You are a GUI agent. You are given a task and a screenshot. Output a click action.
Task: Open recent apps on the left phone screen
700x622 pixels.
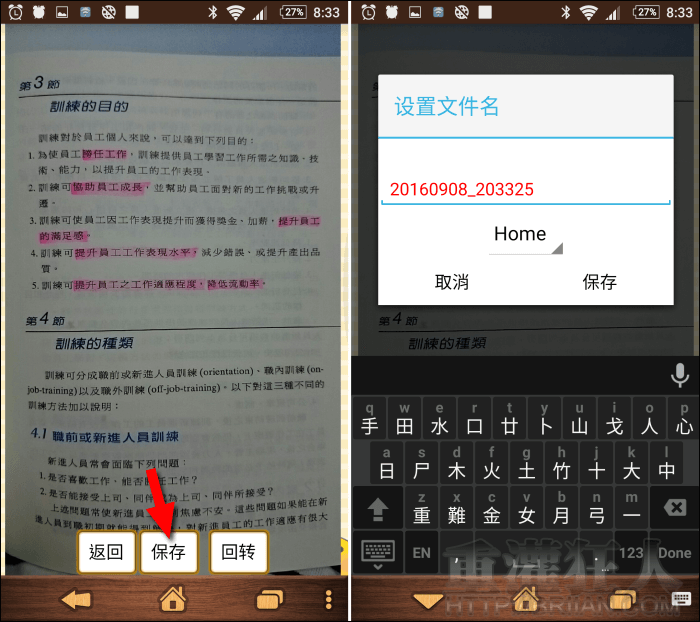pyautogui.click(x=269, y=600)
